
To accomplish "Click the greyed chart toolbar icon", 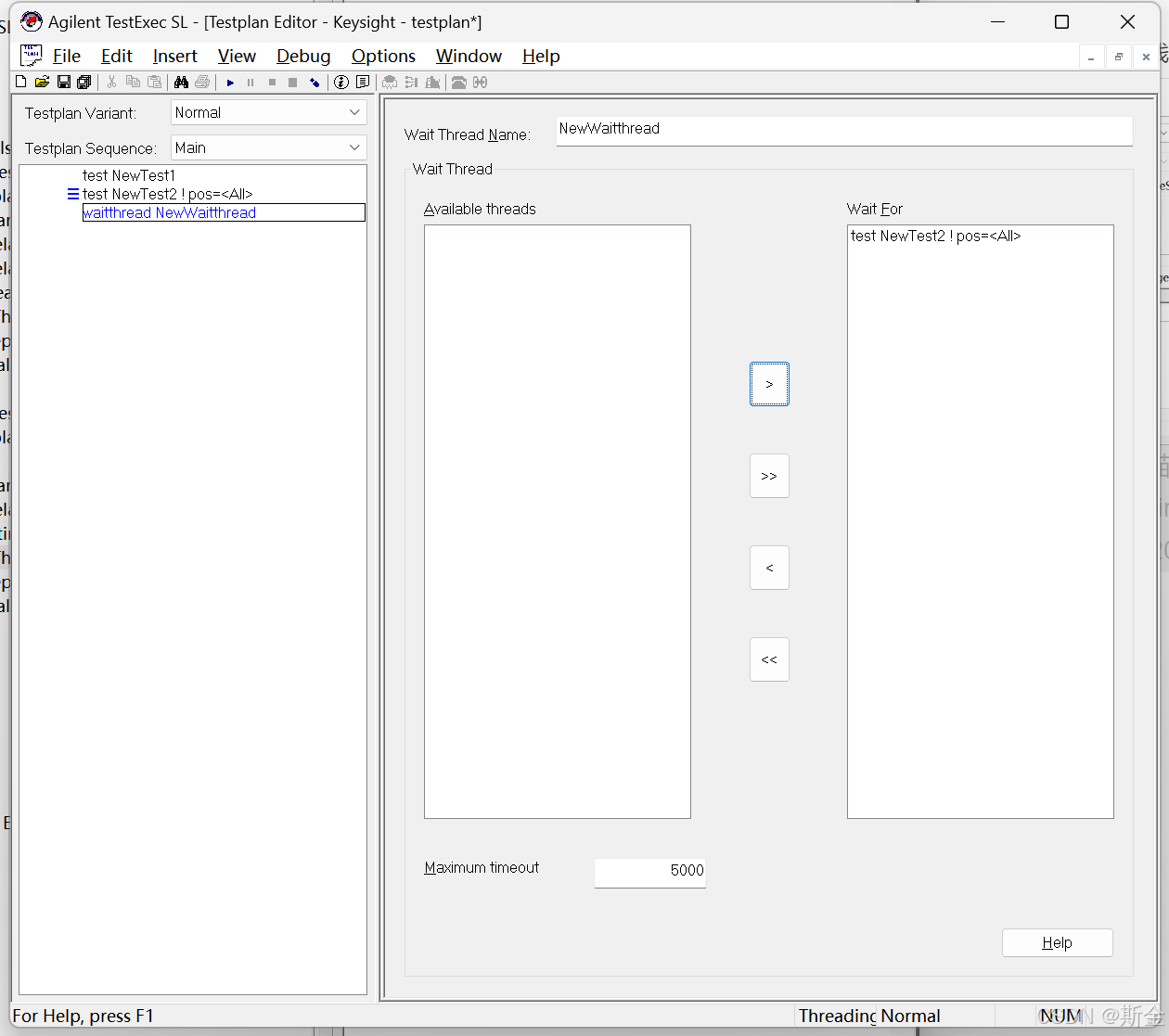I will coord(432,83).
